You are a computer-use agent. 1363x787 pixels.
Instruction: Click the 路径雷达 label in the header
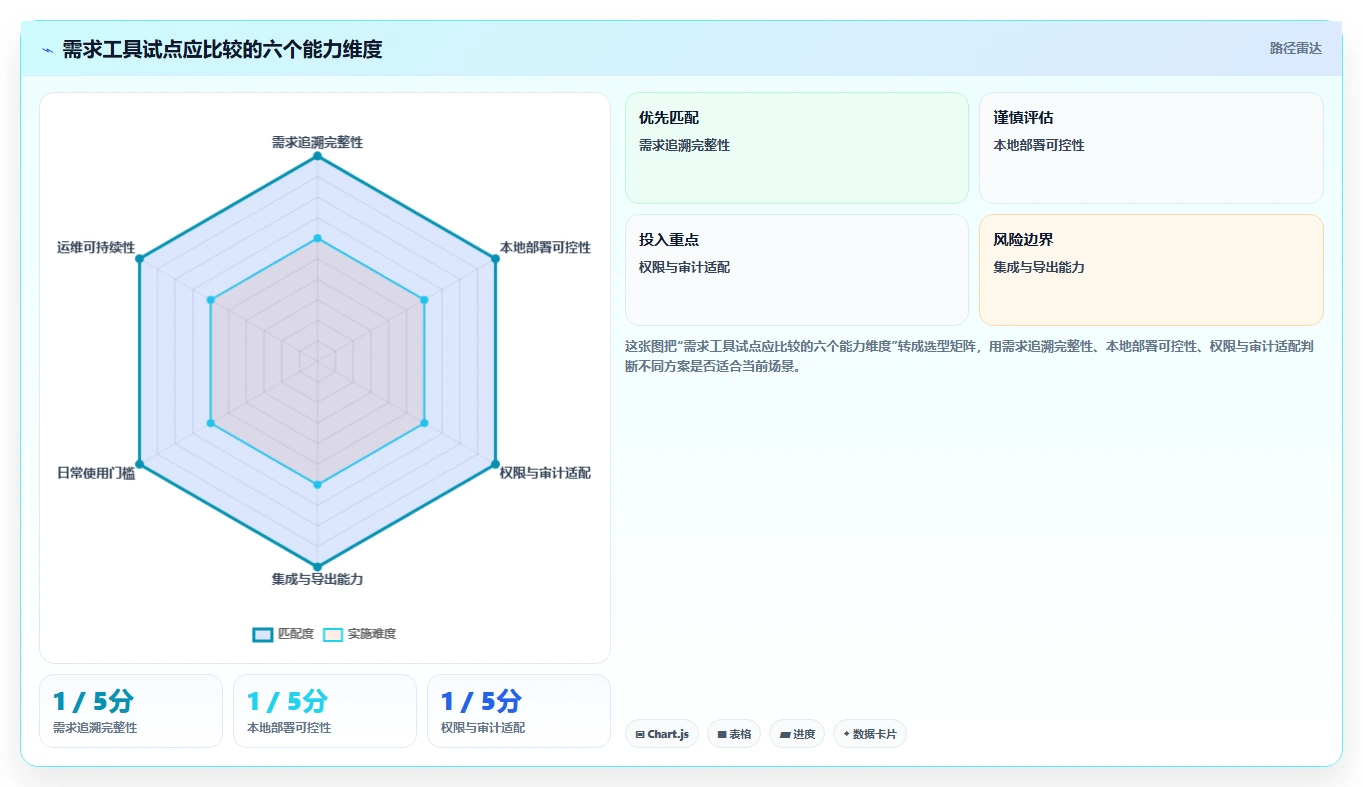pos(1296,48)
